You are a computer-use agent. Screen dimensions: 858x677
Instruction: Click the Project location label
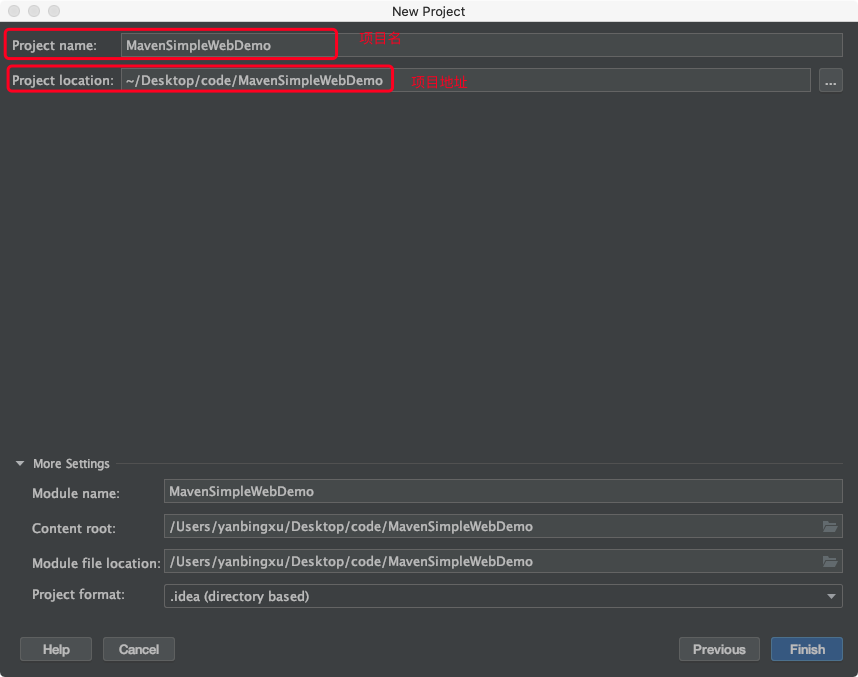coord(63,80)
